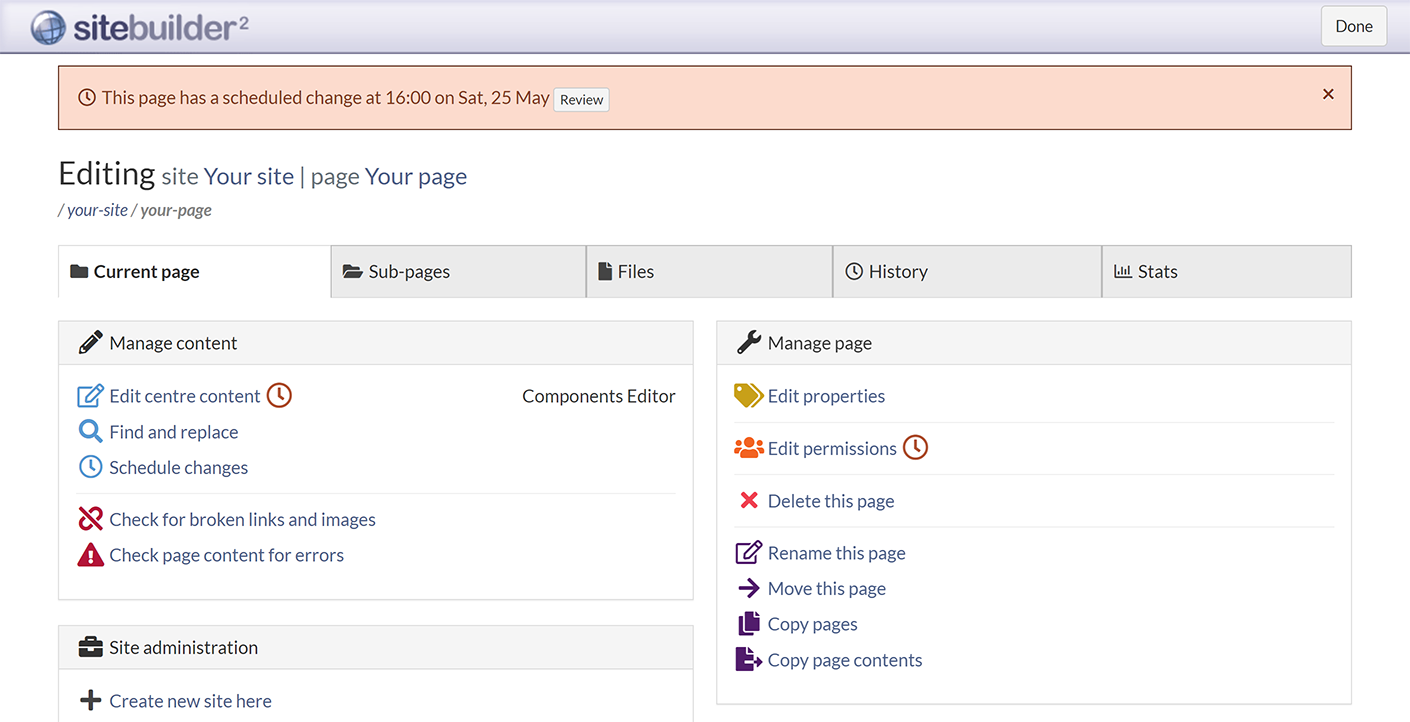The width and height of the screenshot is (1410, 722).
Task: Follow the Create new site here link
Action: [190, 701]
